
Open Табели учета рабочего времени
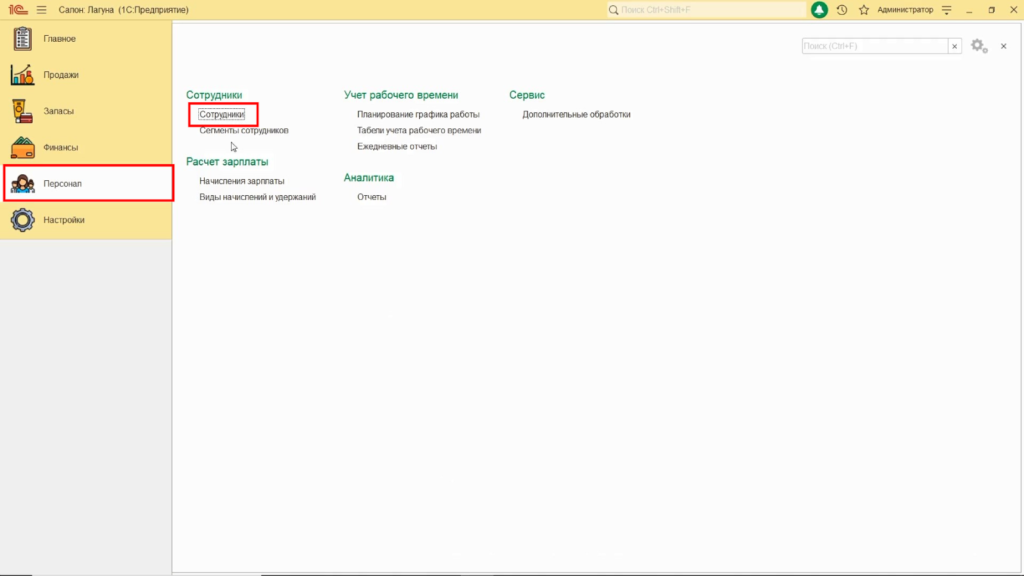click(x=419, y=131)
